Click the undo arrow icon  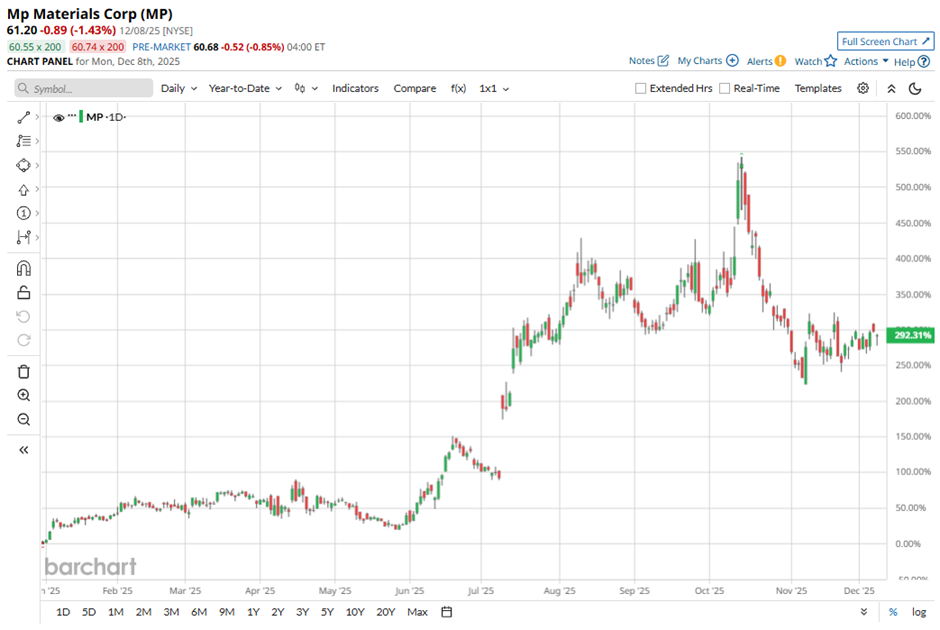tap(23, 316)
